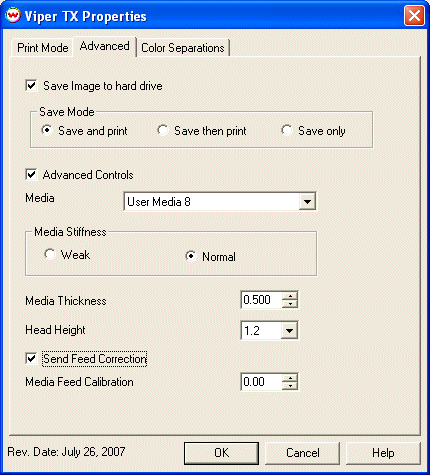This screenshot has height=475, width=430.
Task: Select the Save only radio button
Action: (x=287, y=130)
